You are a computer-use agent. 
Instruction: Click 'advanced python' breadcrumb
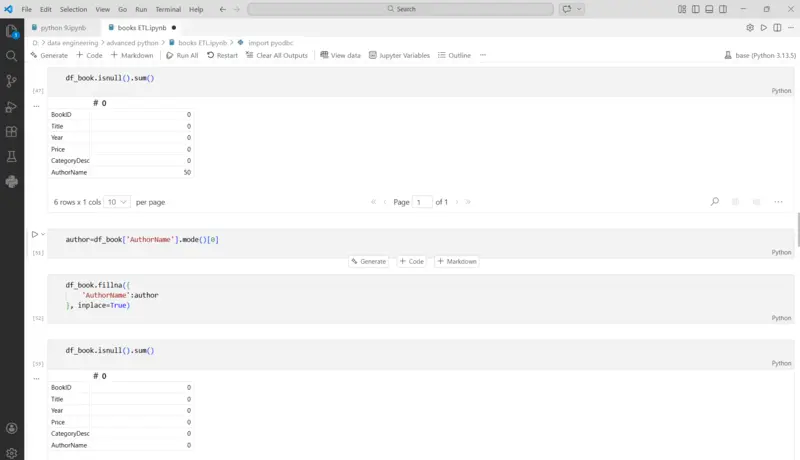pyautogui.click(x=133, y=43)
